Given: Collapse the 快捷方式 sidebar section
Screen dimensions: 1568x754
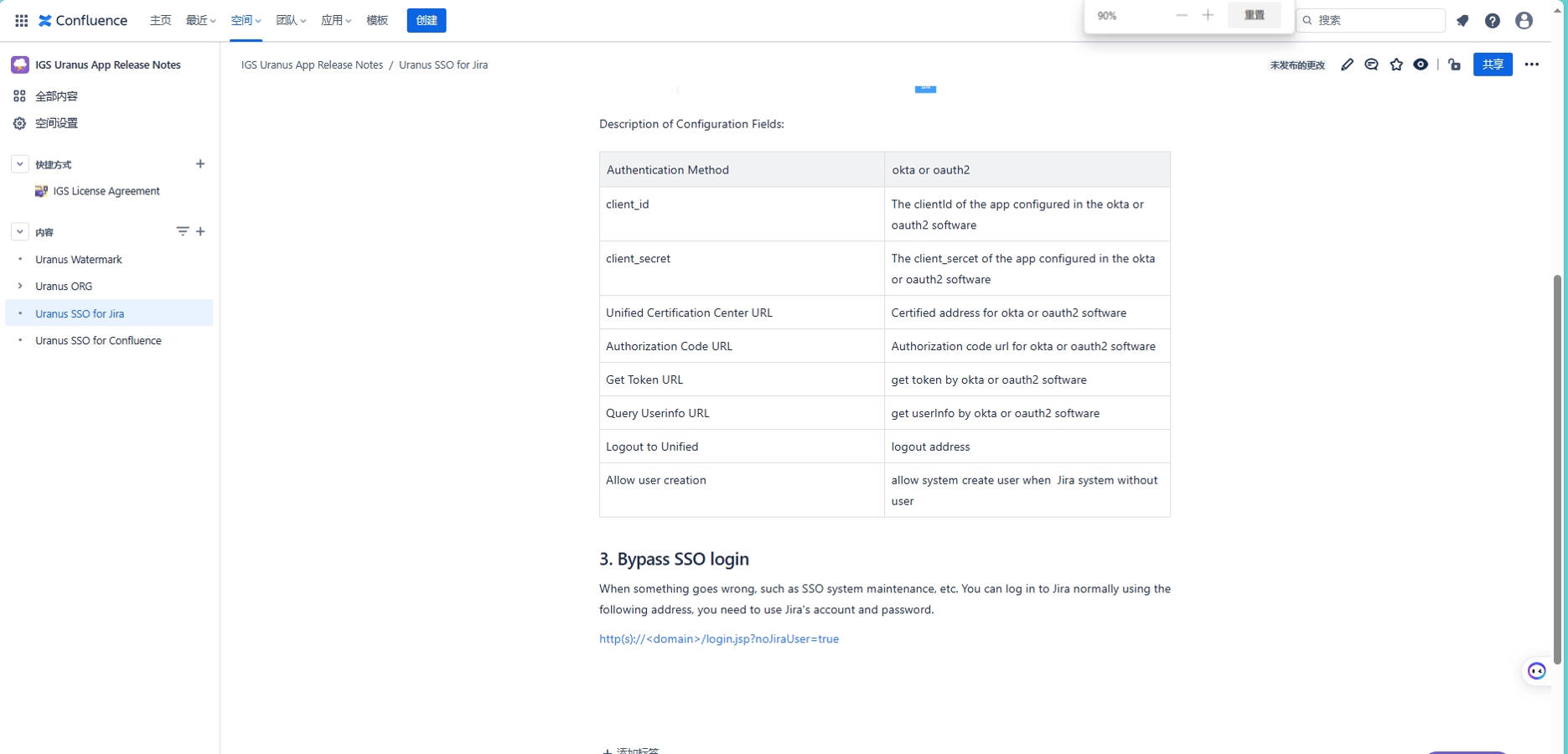Looking at the screenshot, I should pyautogui.click(x=19, y=163).
